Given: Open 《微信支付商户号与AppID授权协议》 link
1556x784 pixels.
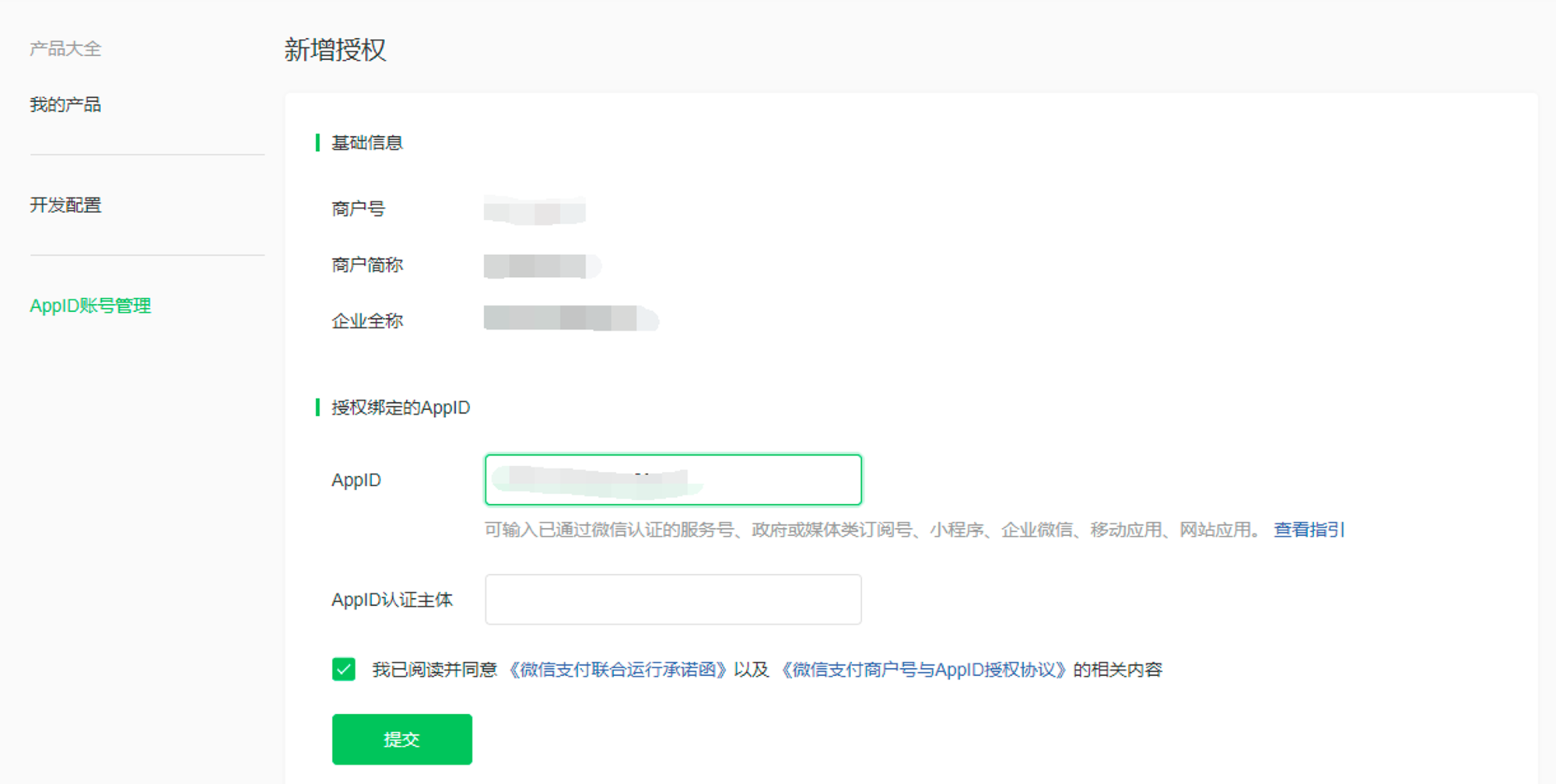Looking at the screenshot, I should 923,670.
